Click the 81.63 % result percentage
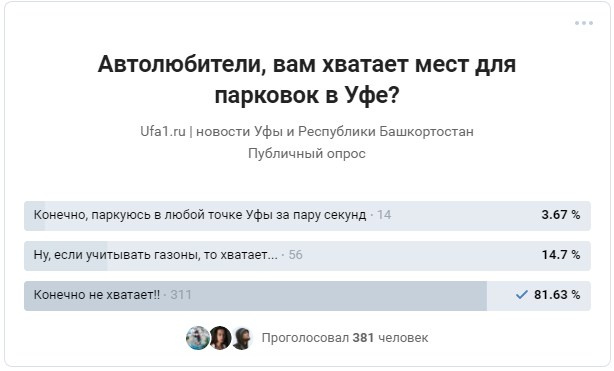Screen dimensions: 614x371 [x=557, y=295]
